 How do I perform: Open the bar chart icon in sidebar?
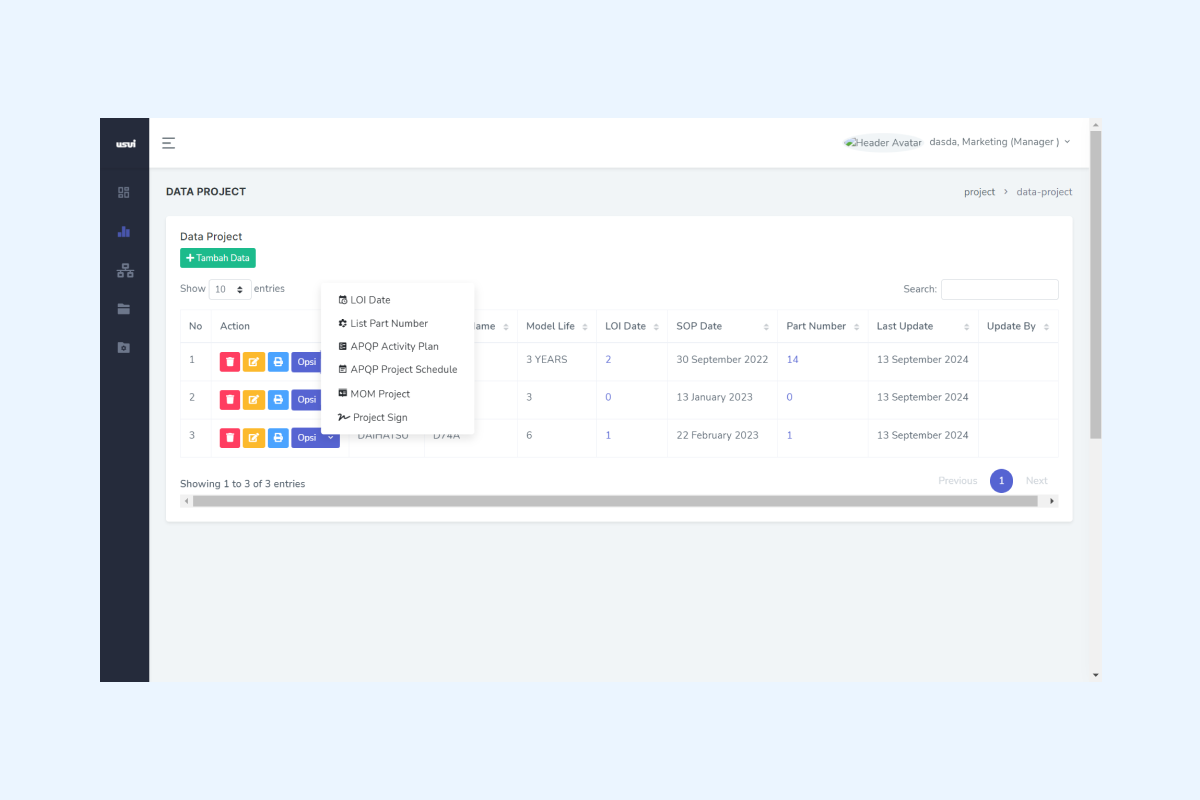(x=124, y=231)
